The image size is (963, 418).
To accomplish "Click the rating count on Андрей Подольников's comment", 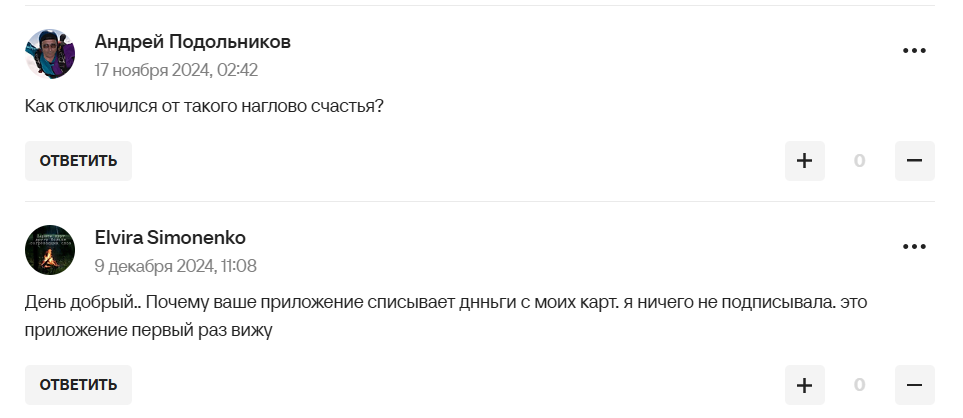I will pyautogui.click(x=859, y=161).
